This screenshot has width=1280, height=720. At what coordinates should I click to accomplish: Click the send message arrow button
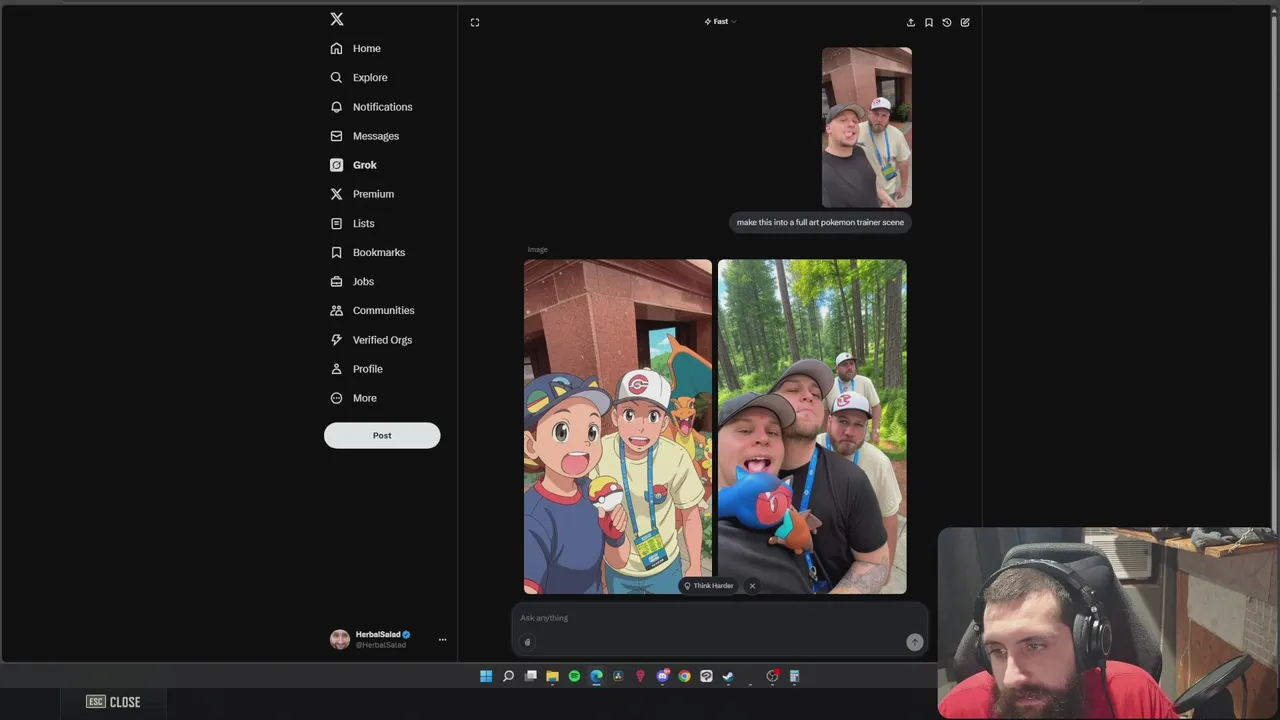(x=914, y=642)
